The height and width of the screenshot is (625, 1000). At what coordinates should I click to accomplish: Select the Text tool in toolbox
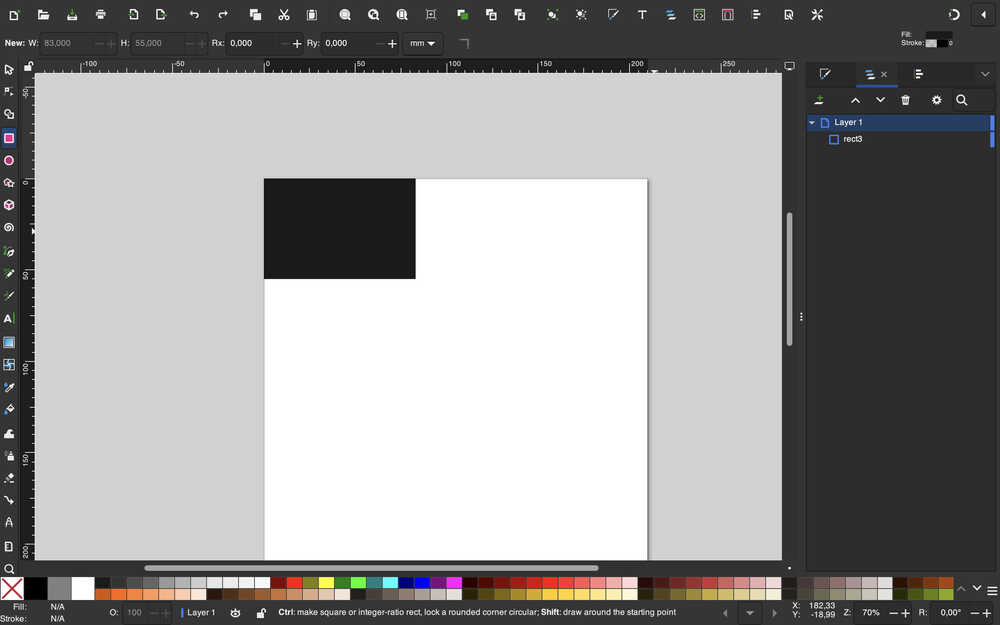pos(9,319)
